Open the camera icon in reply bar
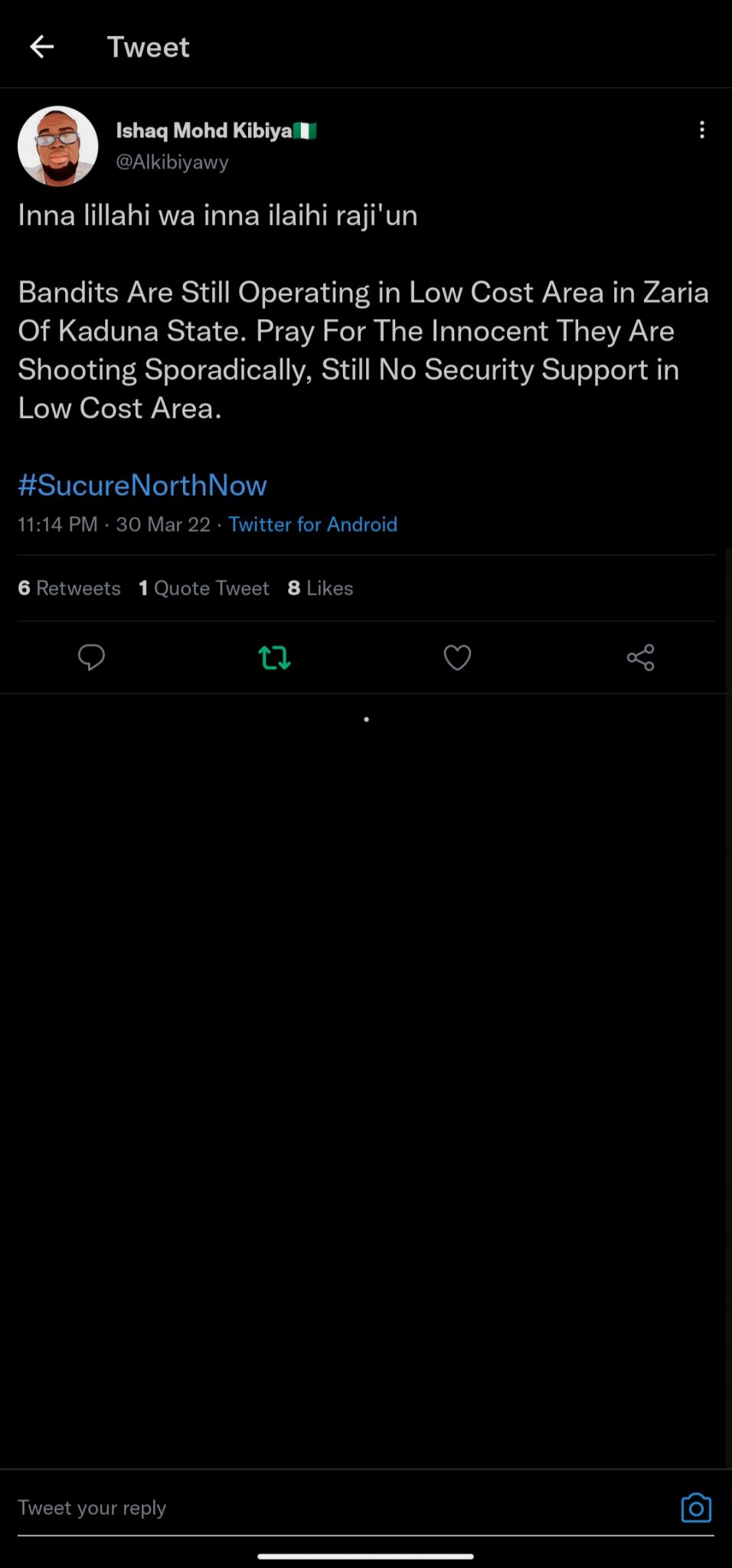Screen dimensions: 732x1568 [696, 1508]
